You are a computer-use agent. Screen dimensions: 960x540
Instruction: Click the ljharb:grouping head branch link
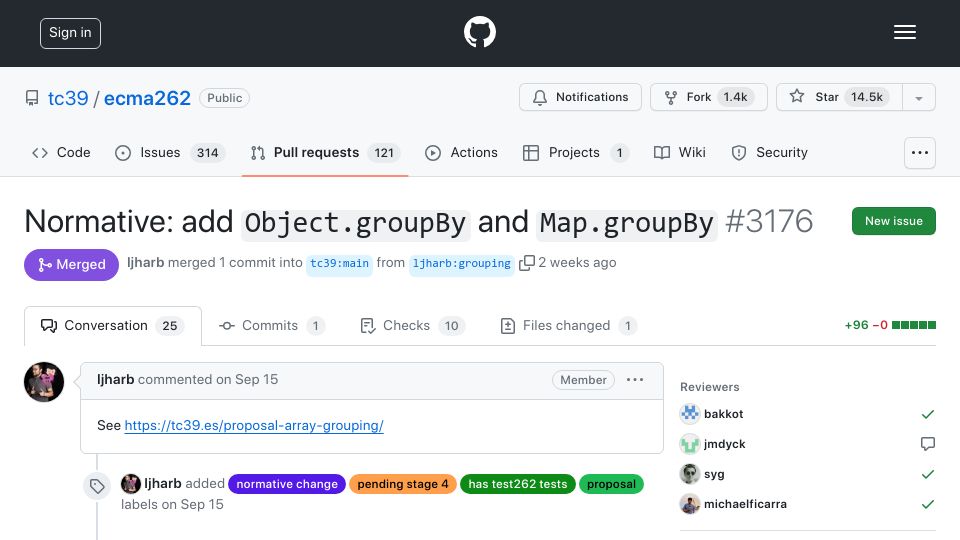pyautogui.click(x=462, y=263)
